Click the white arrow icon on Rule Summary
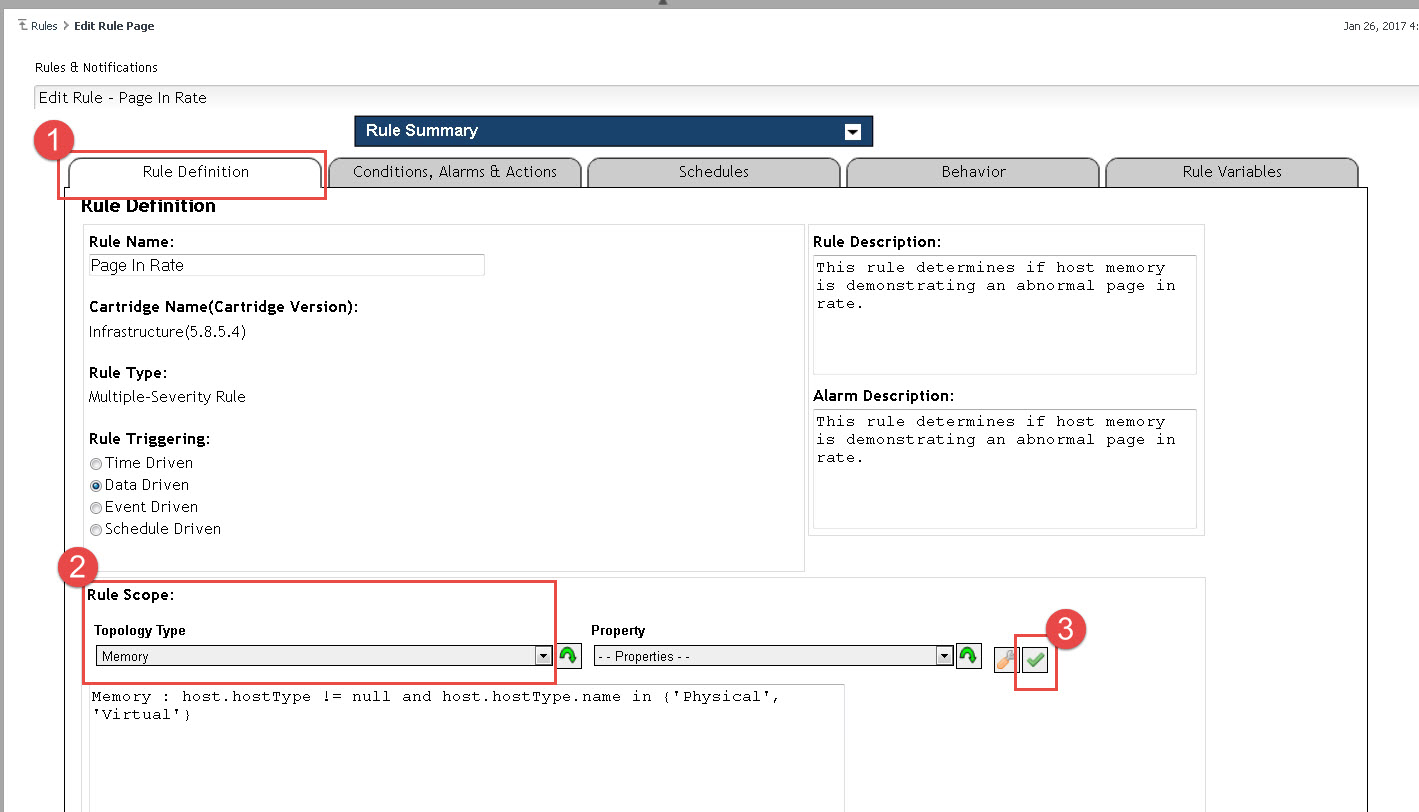 pyautogui.click(x=852, y=132)
